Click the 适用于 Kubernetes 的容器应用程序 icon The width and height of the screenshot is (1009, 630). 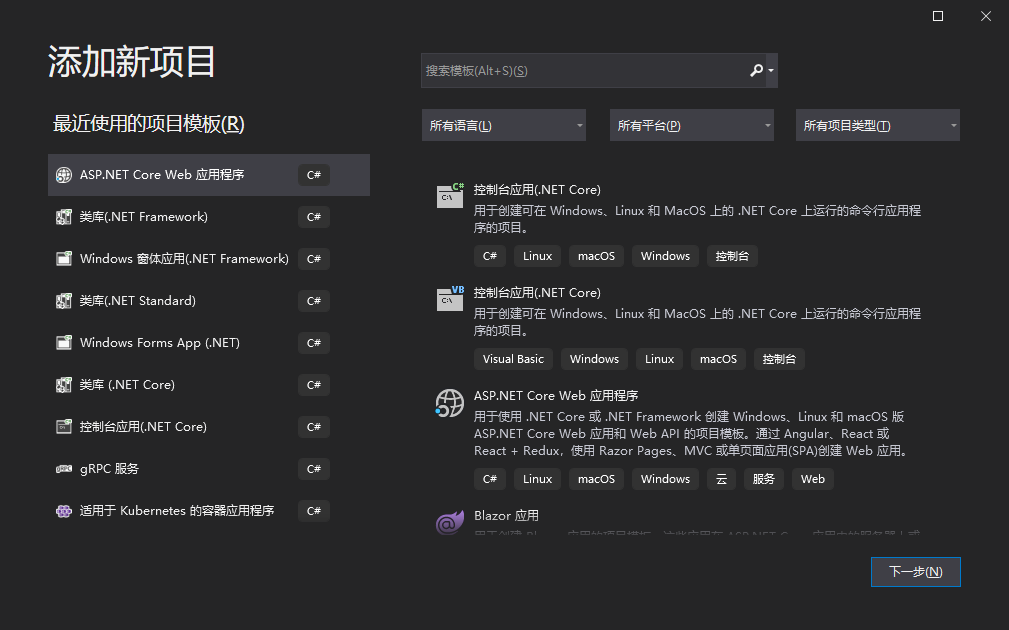(x=63, y=510)
